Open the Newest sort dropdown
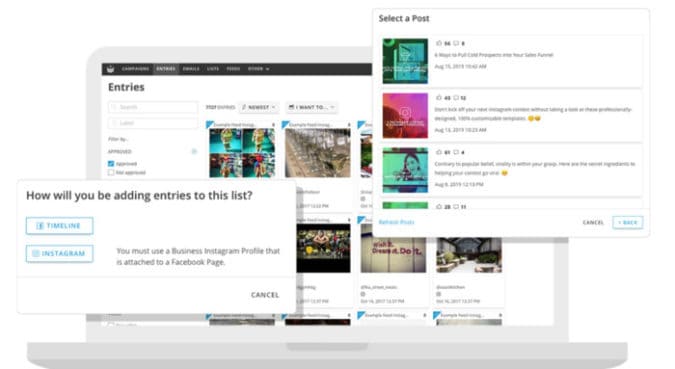This screenshot has height=369, width=675. 258,107
